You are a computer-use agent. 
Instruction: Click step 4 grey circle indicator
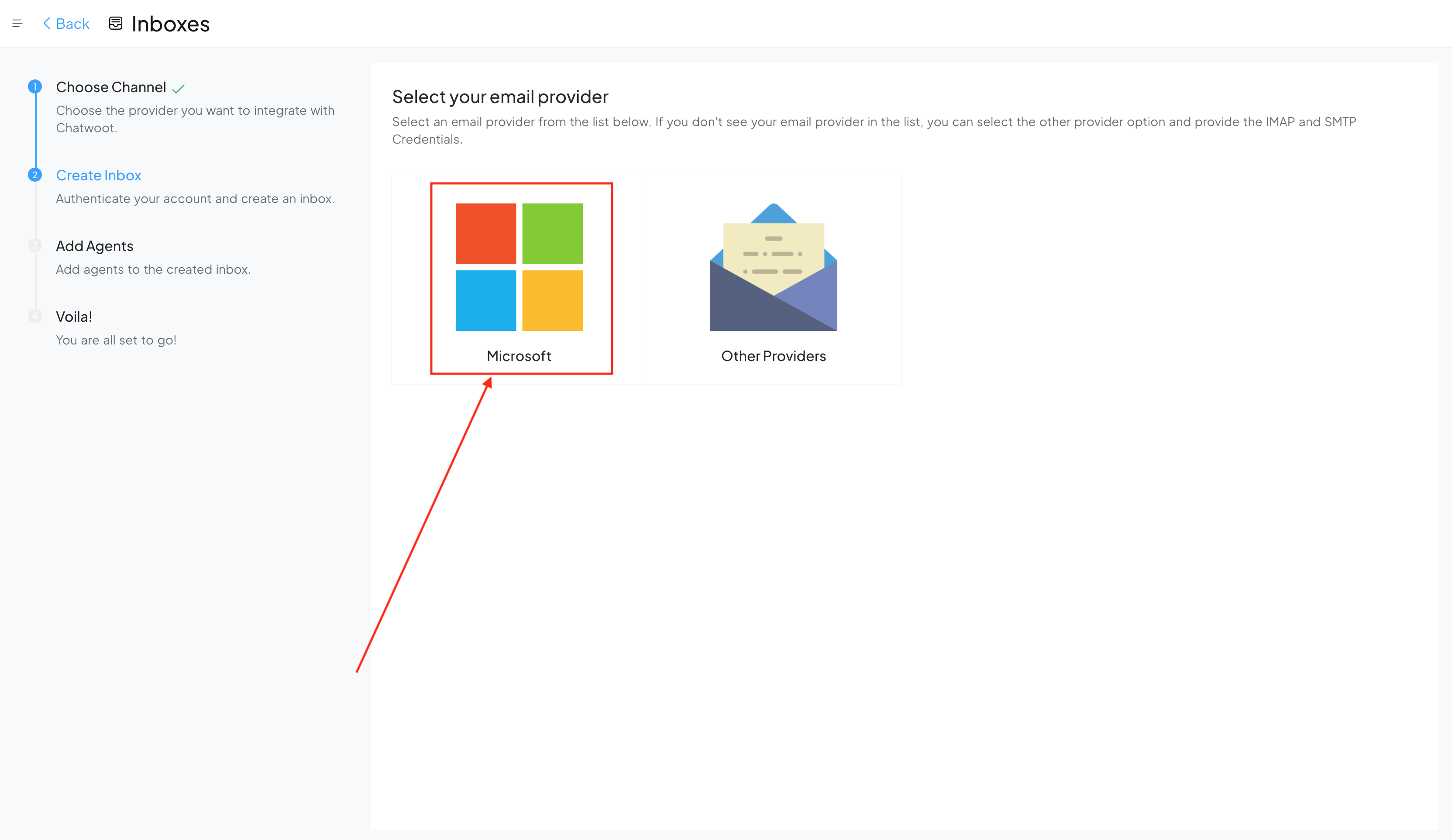point(35,317)
